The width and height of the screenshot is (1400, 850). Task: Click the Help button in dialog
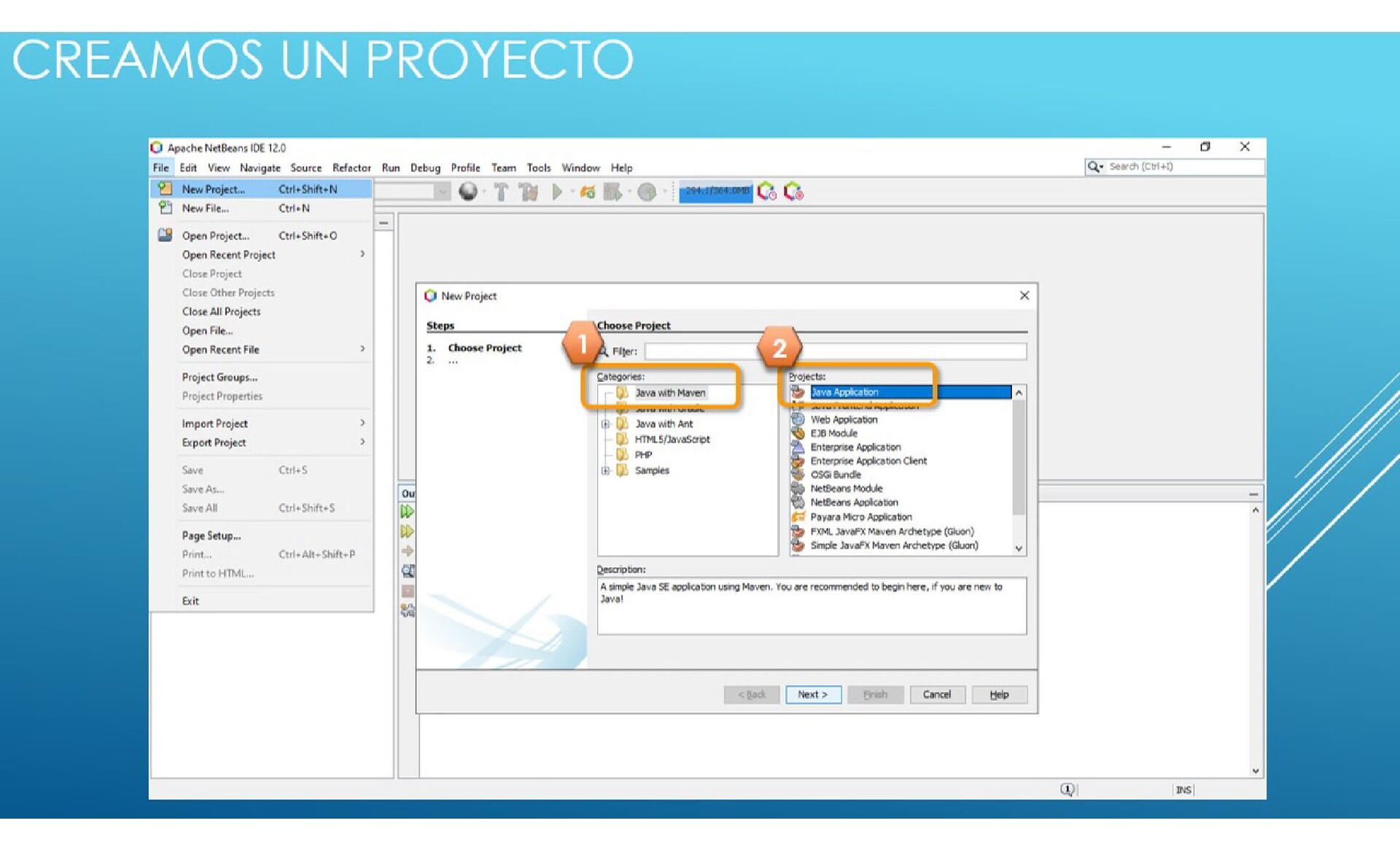pos(999,695)
